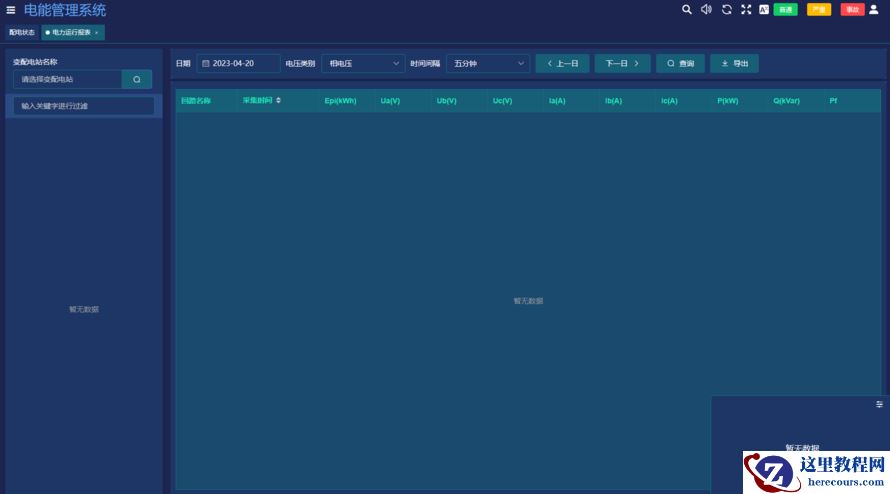Image resolution: width=890 pixels, height=494 pixels.
Task: Click the 输入关键字进行过滤 filter field
Action: coord(83,106)
